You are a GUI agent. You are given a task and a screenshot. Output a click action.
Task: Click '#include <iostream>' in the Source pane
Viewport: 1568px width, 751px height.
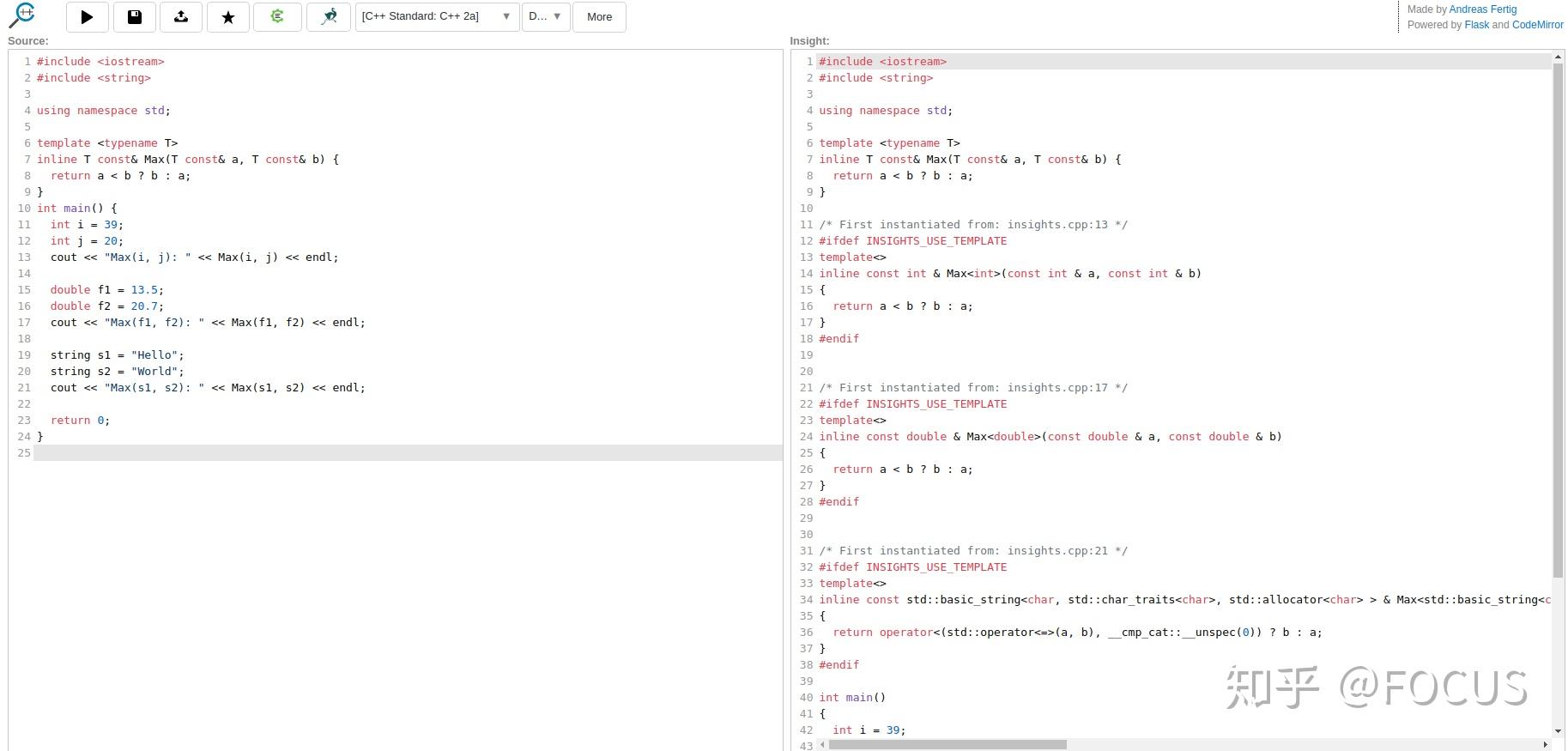100,62
